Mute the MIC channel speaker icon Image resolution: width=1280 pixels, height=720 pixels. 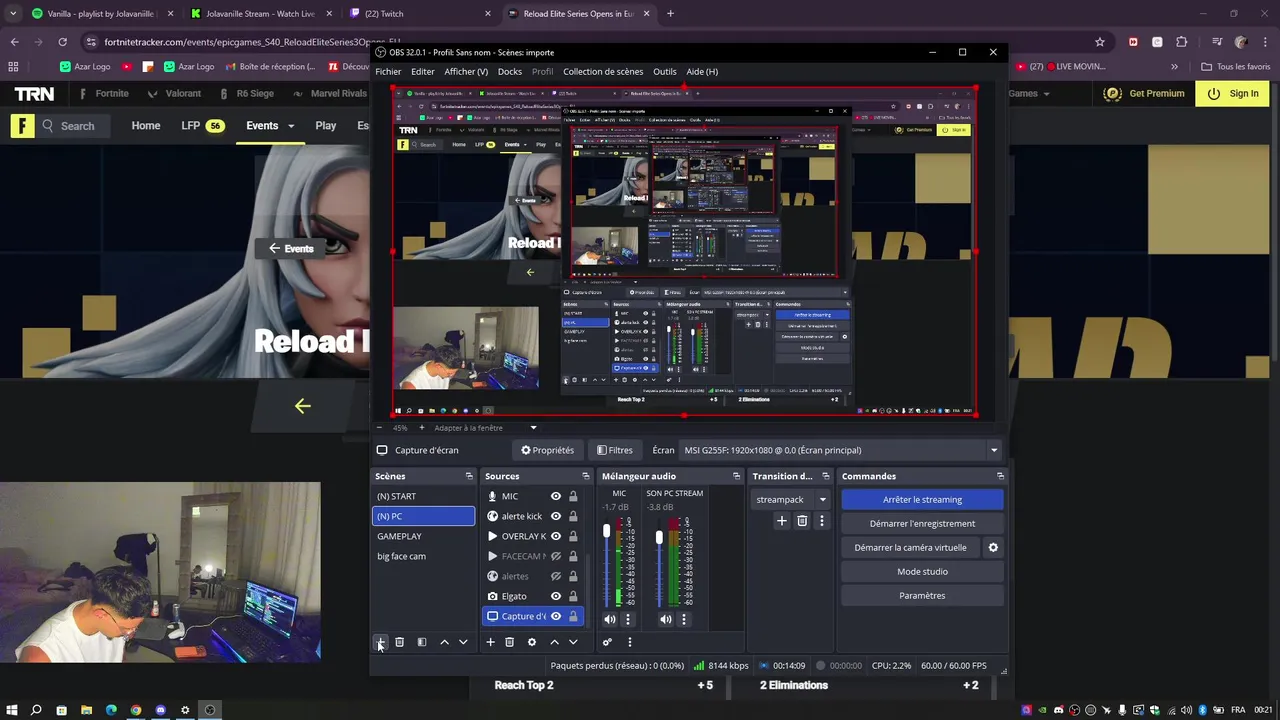tap(610, 619)
